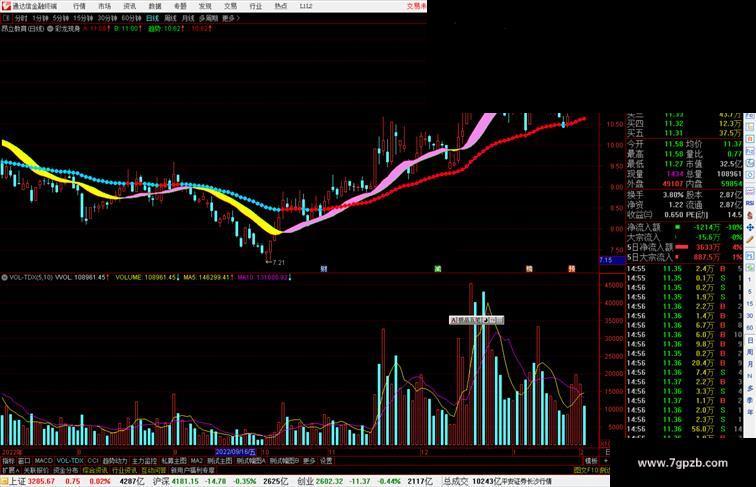Click the 指标 button in bottom indicator bar
The width and height of the screenshot is (756, 487).
click(x=8, y=461)
